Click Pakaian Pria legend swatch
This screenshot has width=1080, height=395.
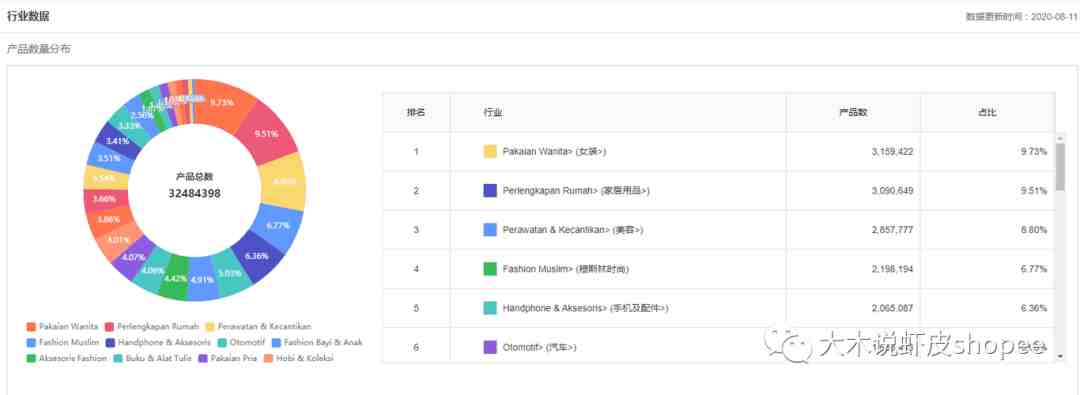point(203,358)
